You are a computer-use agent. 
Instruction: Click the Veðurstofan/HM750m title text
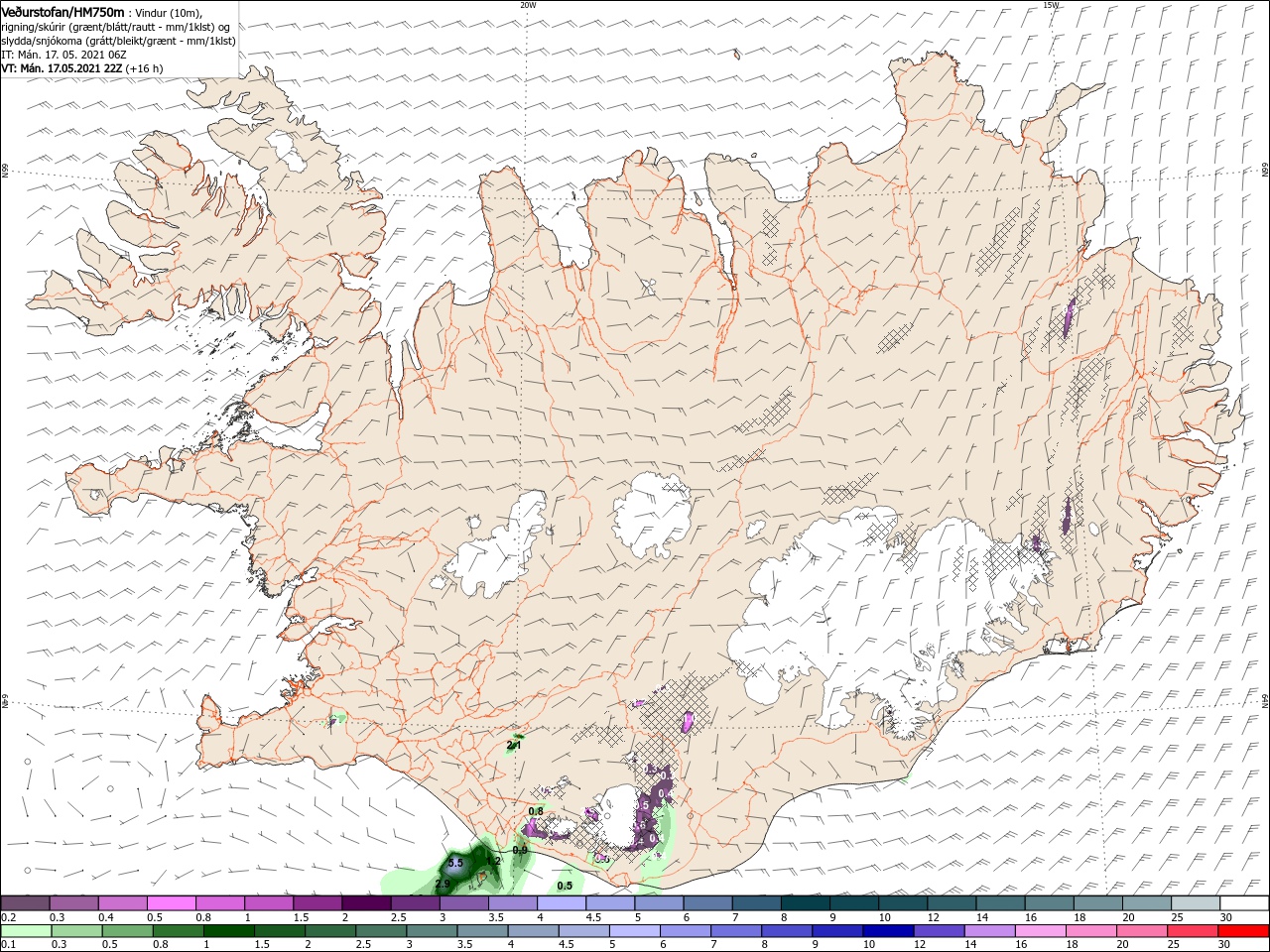click(x=63, y=11)
